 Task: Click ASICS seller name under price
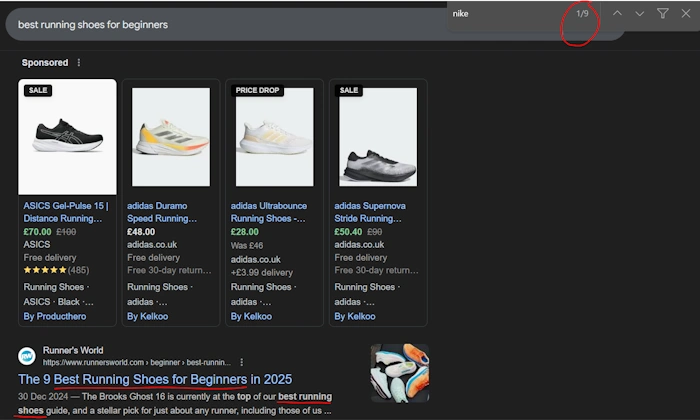coord(37,245)
